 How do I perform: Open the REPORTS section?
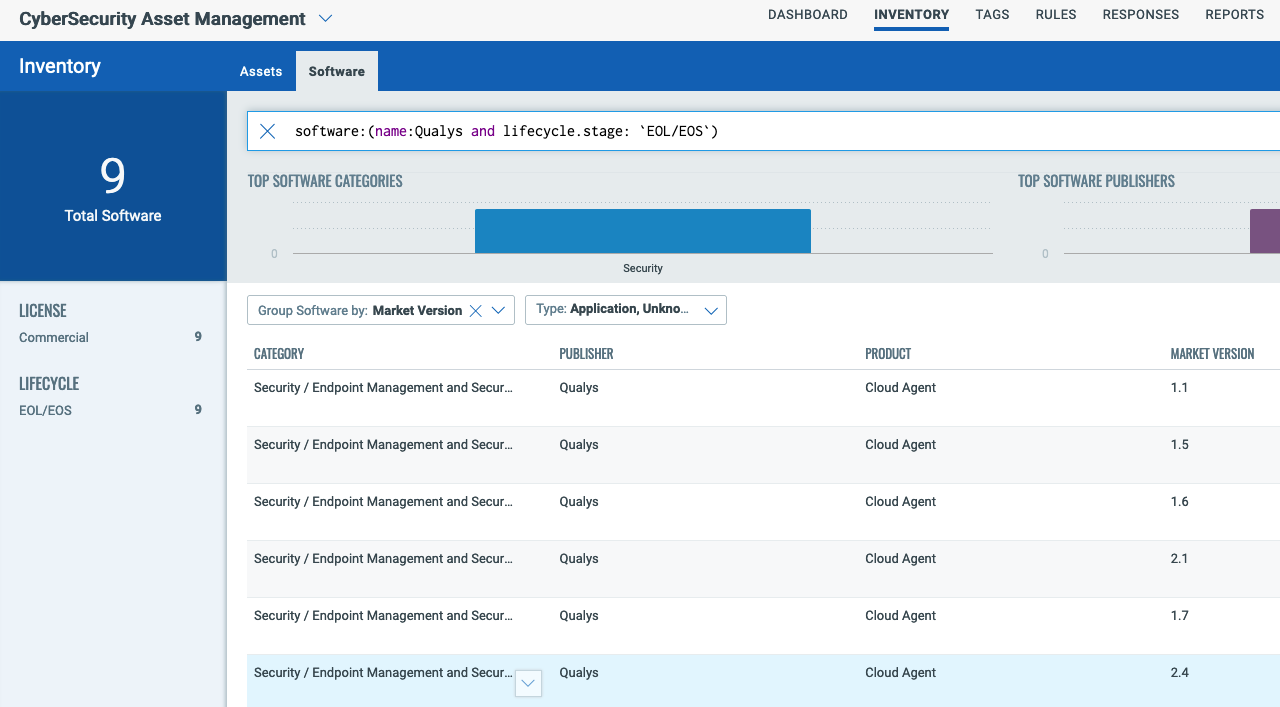[1234, 14]
